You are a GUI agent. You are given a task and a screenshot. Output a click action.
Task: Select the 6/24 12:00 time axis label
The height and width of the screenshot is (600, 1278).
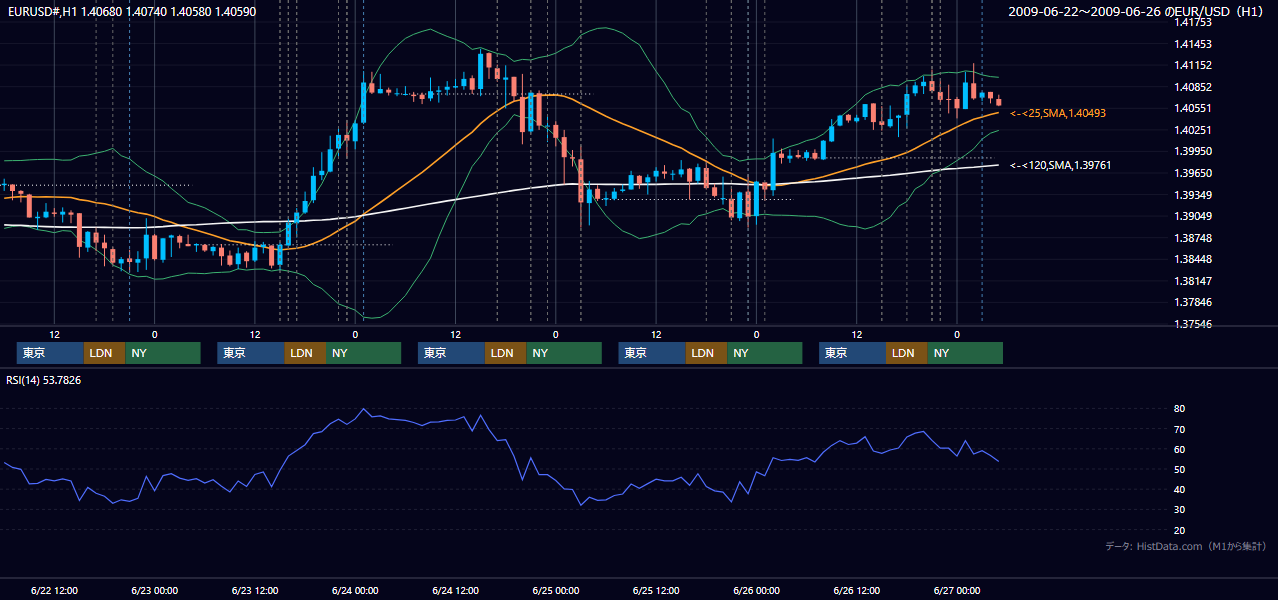(456, 590)
